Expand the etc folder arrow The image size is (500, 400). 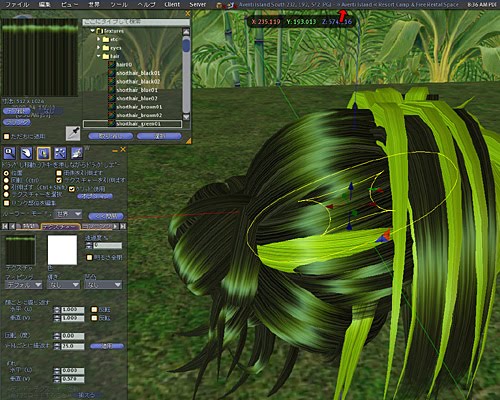99,39
